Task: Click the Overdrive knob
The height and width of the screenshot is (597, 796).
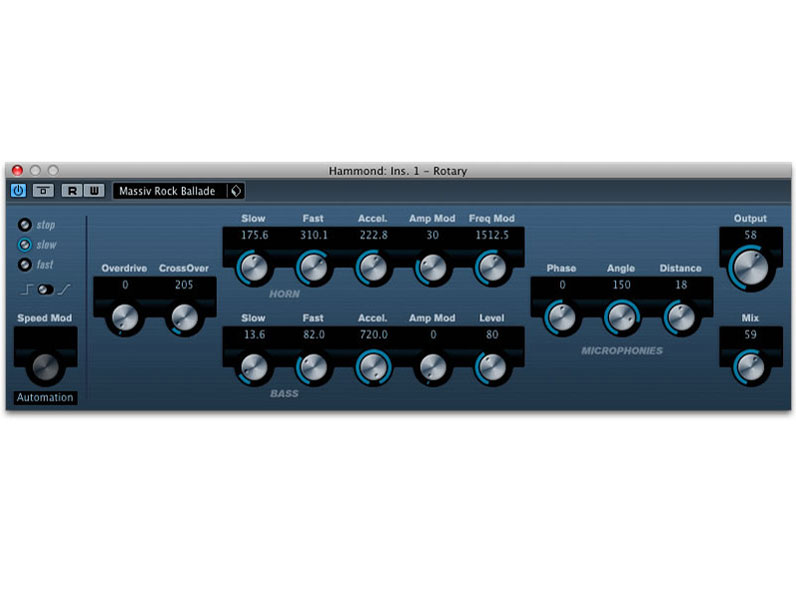Action: [x=125, y=318]
